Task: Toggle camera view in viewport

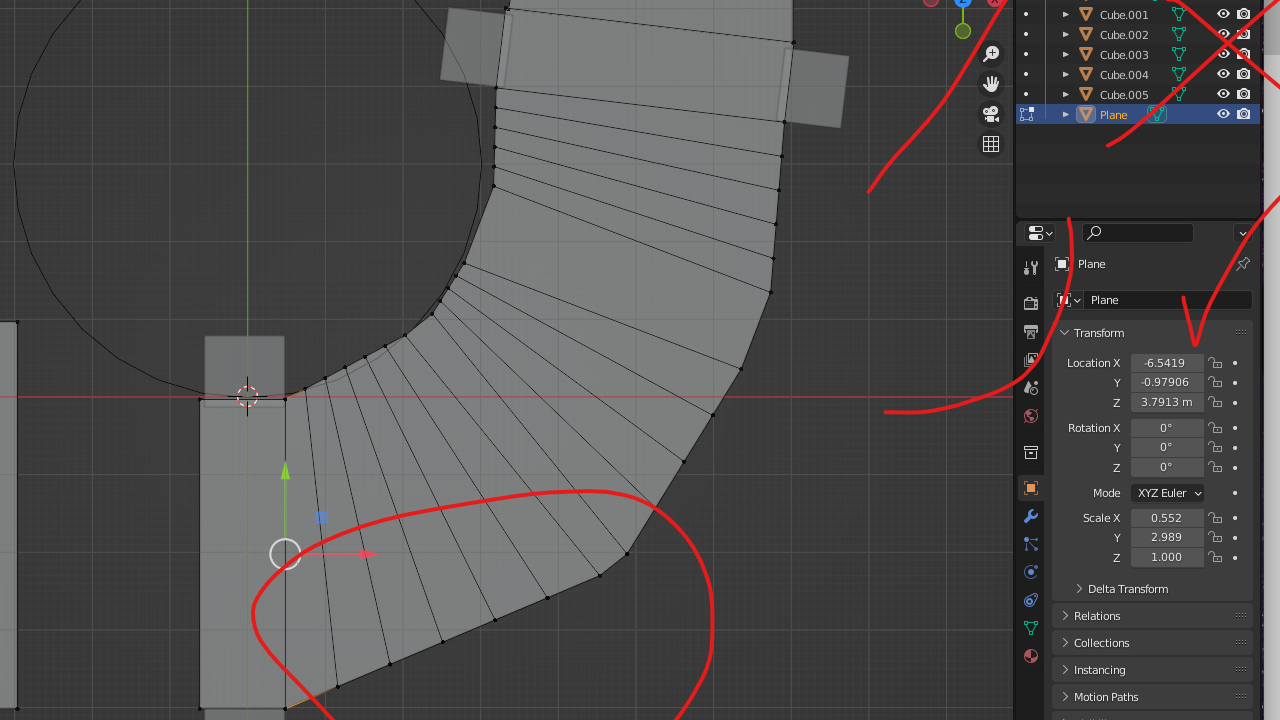Action: pos(991,114)
